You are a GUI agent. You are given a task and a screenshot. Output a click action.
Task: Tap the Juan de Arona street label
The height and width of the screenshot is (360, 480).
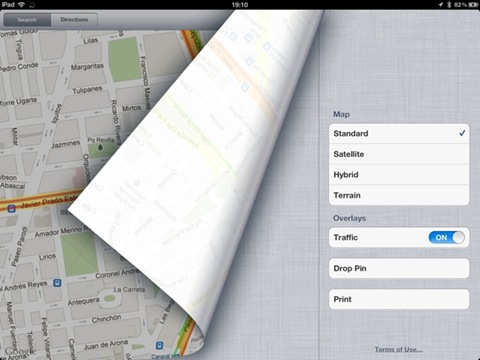click(x=106, y=345)
